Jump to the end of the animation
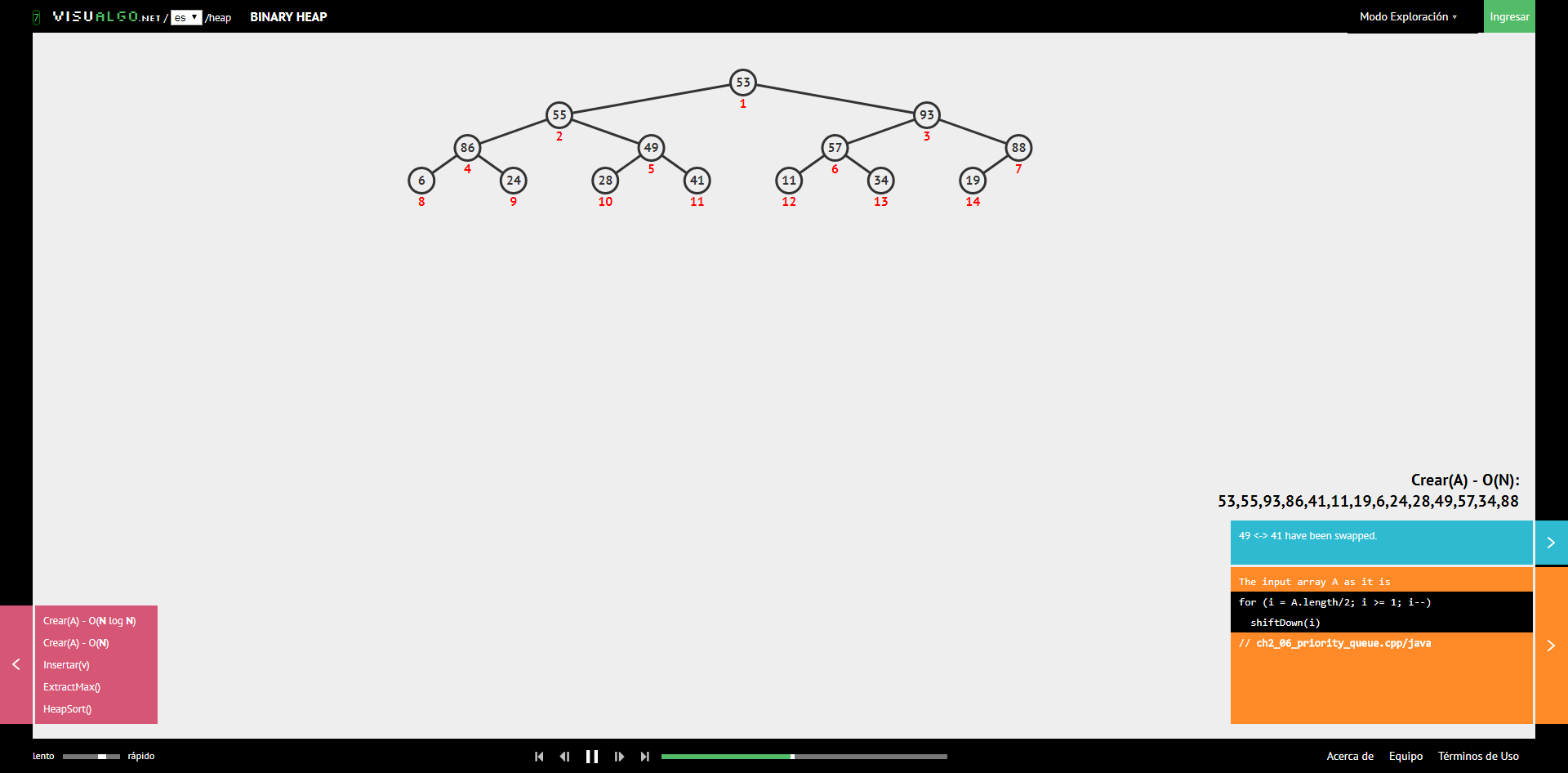Screen dimensions: 1568x773 tap(645, 757)
